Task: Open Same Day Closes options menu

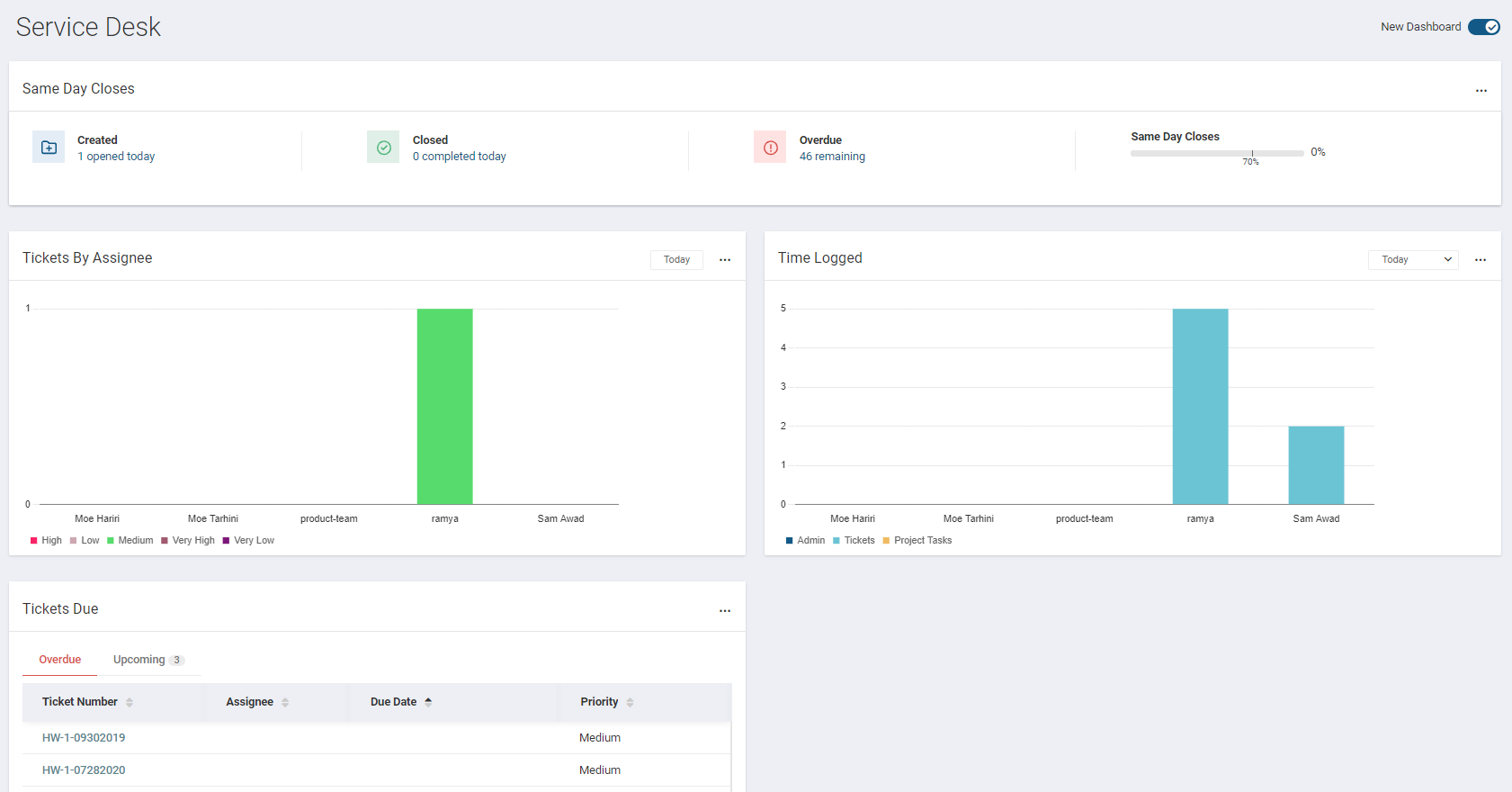Action: pyautogui.click(x=1481, y=90)
